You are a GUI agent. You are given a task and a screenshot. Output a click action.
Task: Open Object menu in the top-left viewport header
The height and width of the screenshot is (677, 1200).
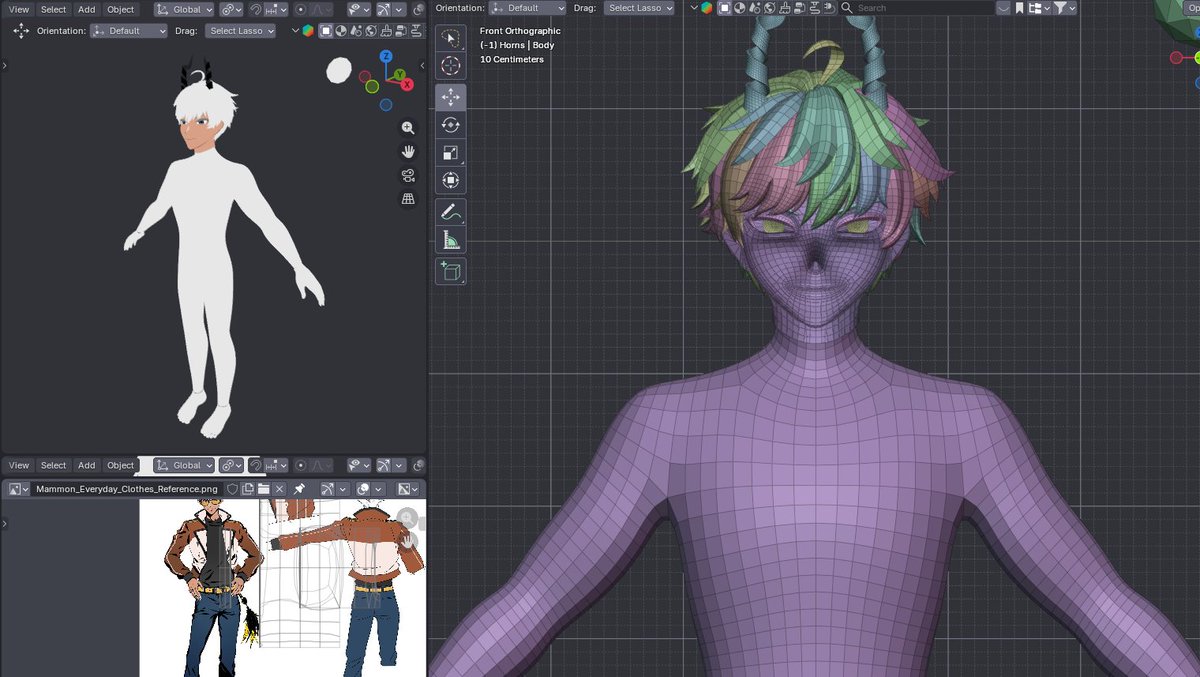click(121, 10)
